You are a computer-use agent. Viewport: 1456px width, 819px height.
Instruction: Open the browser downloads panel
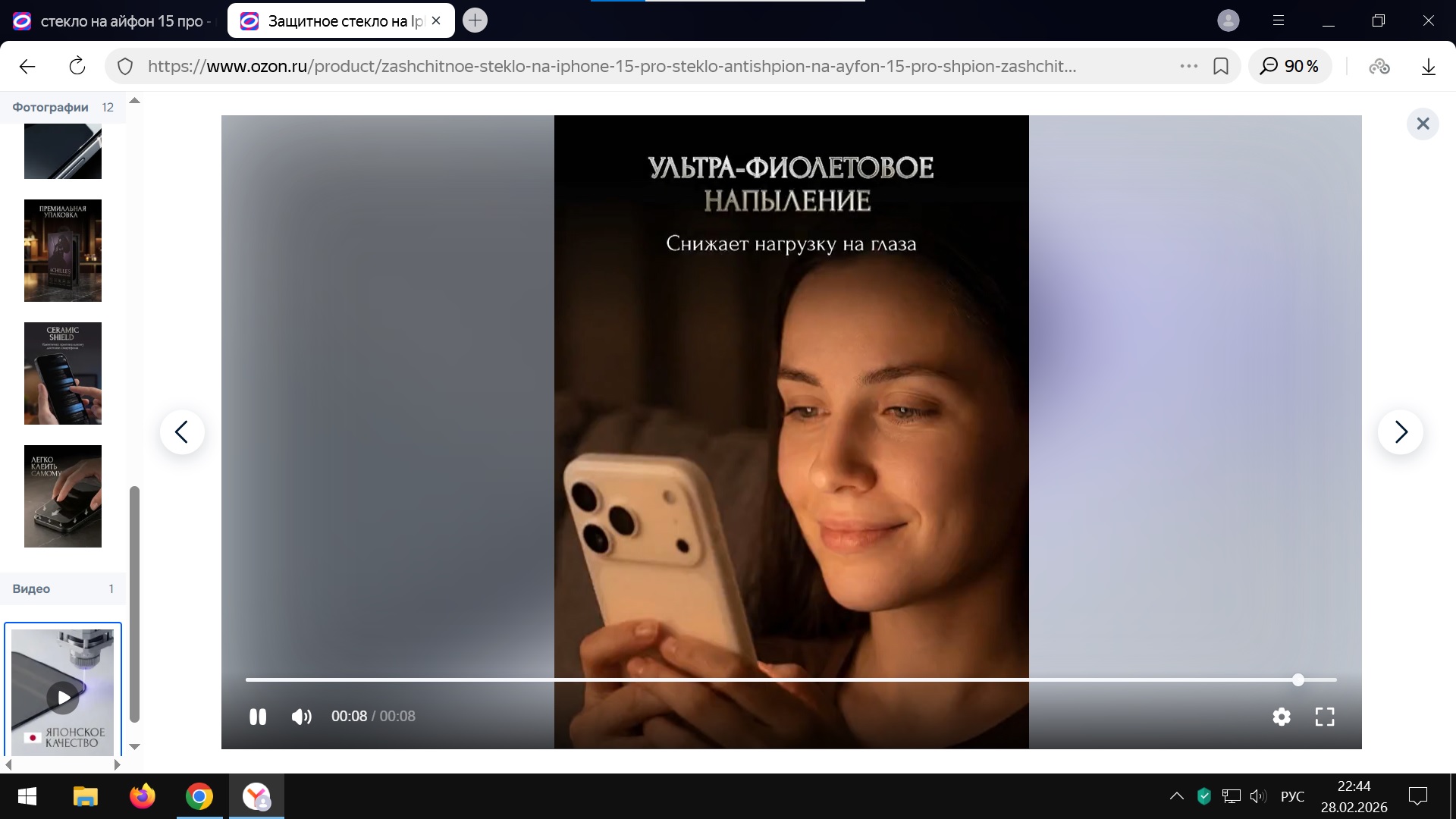point(1428,67)
